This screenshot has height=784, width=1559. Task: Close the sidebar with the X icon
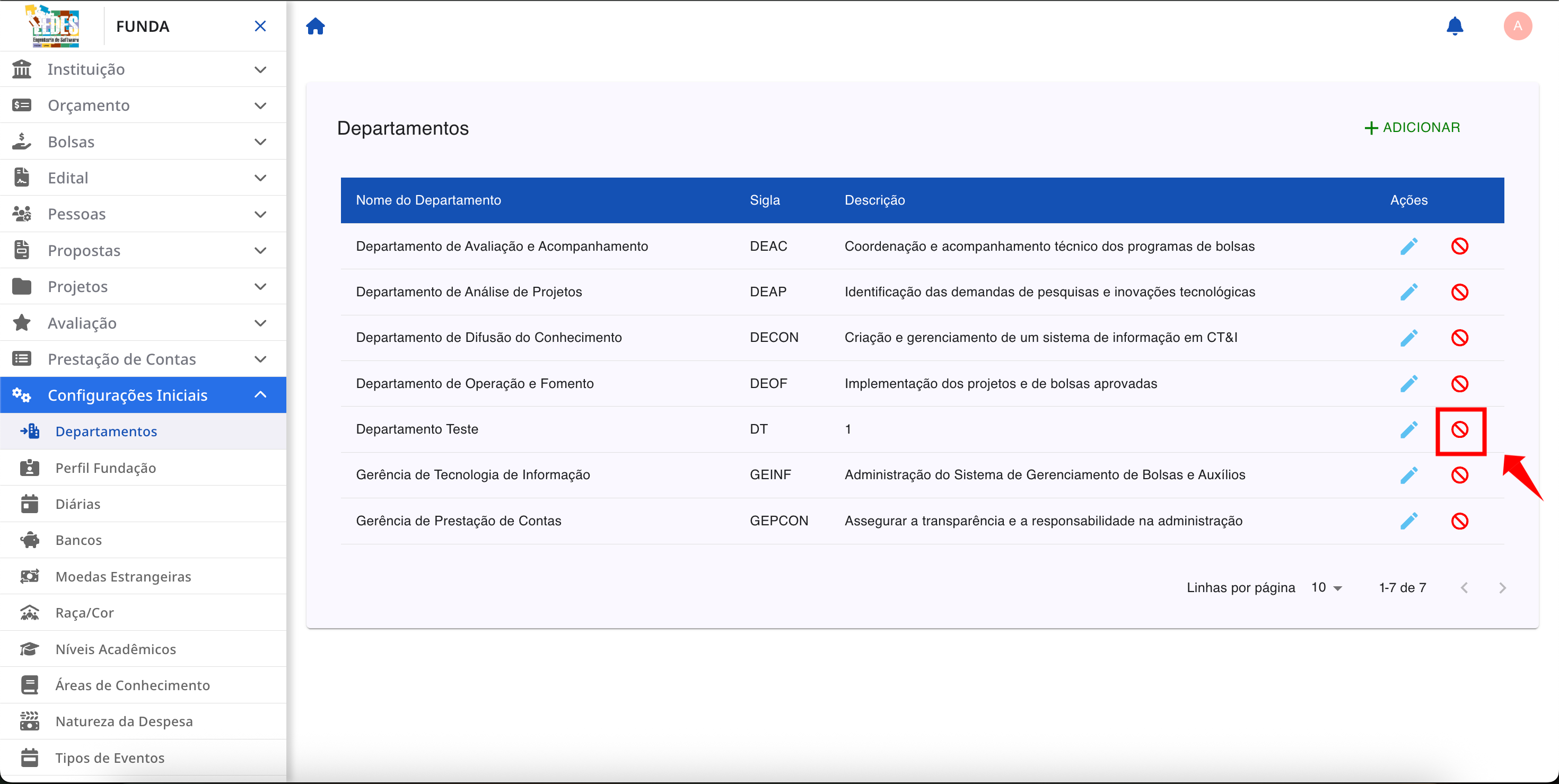[x=260, y=26]
